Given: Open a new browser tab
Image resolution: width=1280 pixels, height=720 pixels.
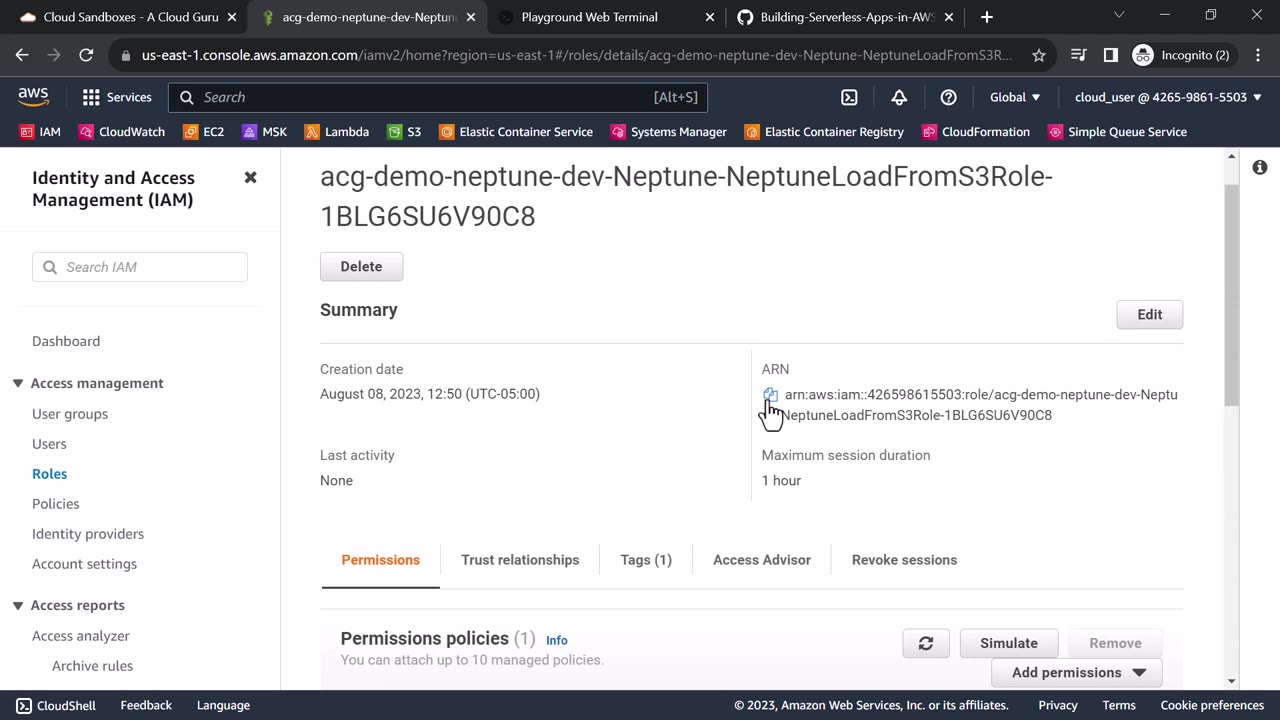Looking at the screenshot, I should coord(987,17).
